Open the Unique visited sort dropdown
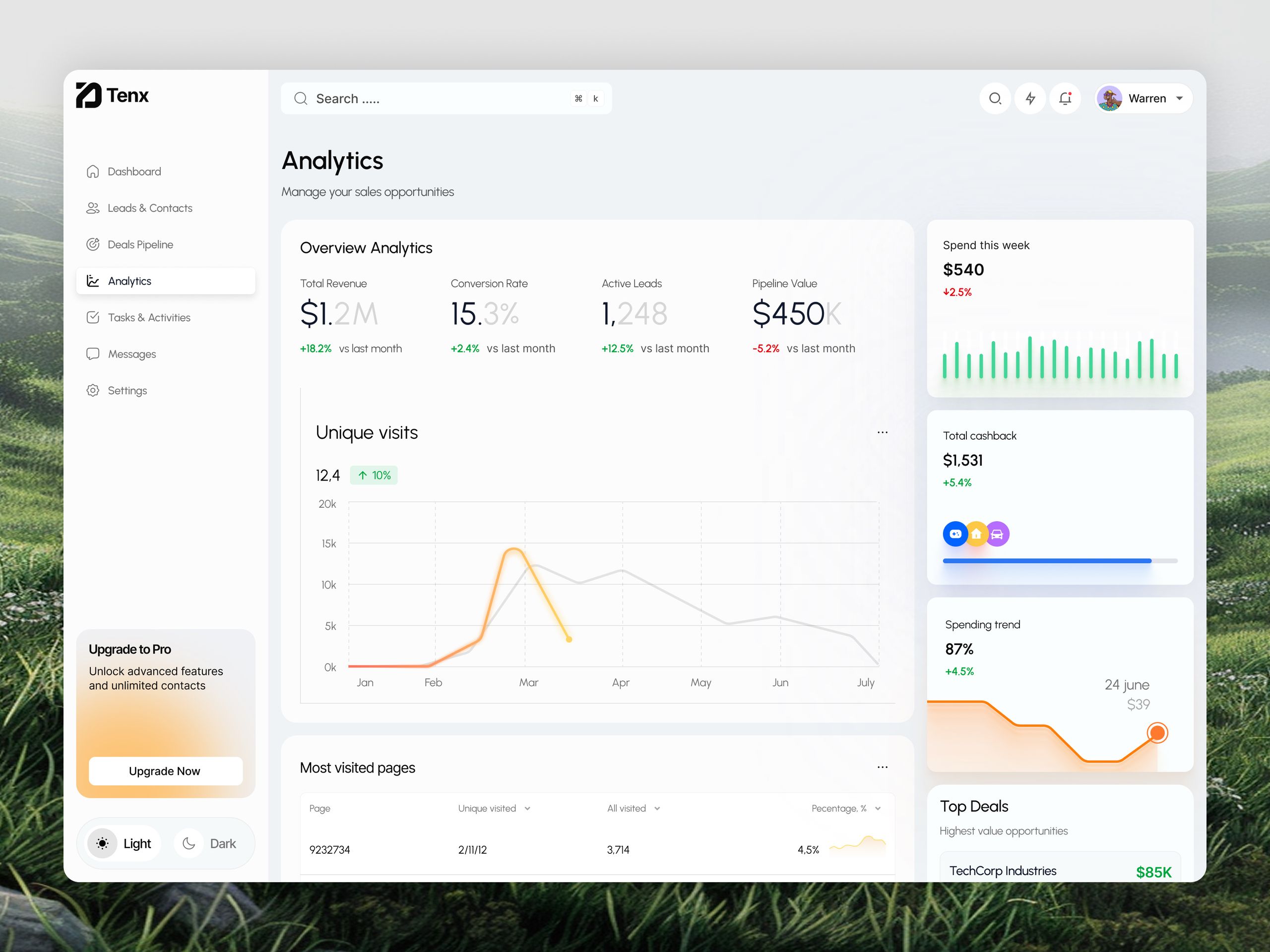Image resolution: width=1270 pixels, height=952 pixels. pos(528,808)
